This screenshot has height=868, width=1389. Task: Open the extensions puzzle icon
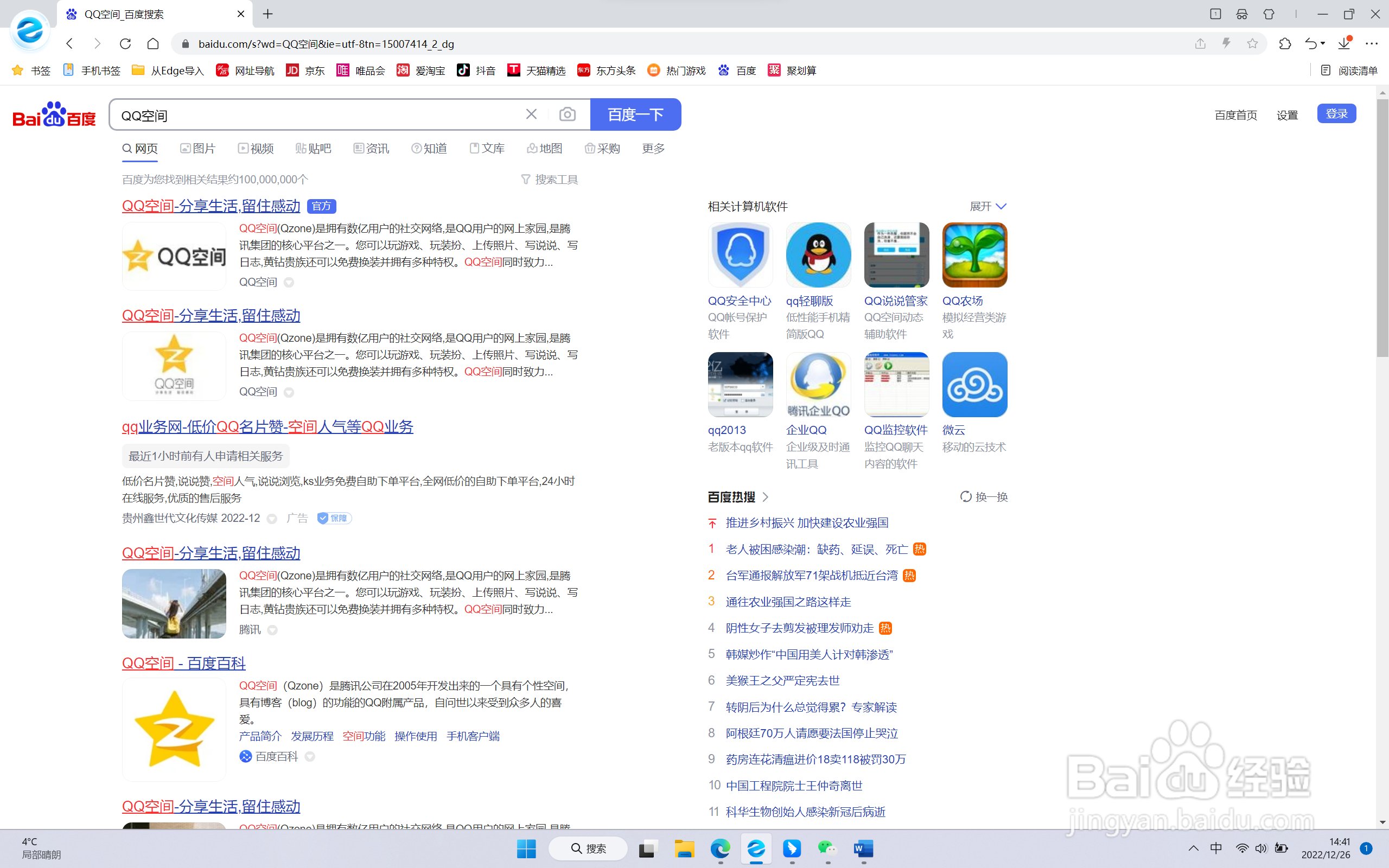coord(1284,43)
